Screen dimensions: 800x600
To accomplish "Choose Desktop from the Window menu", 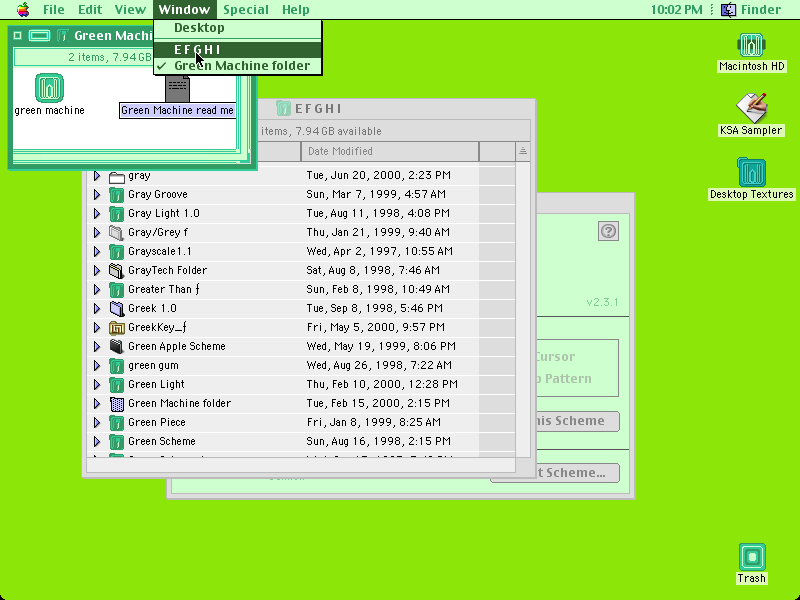I will (x=238, y=28).
